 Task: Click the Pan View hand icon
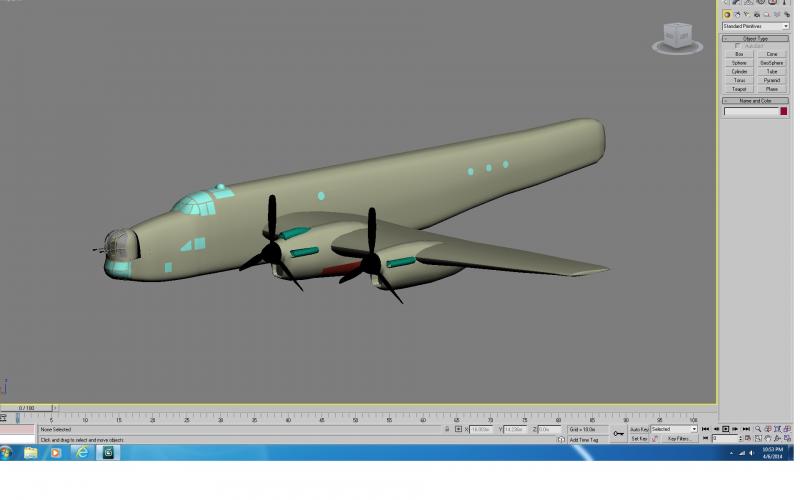[768, 439]
